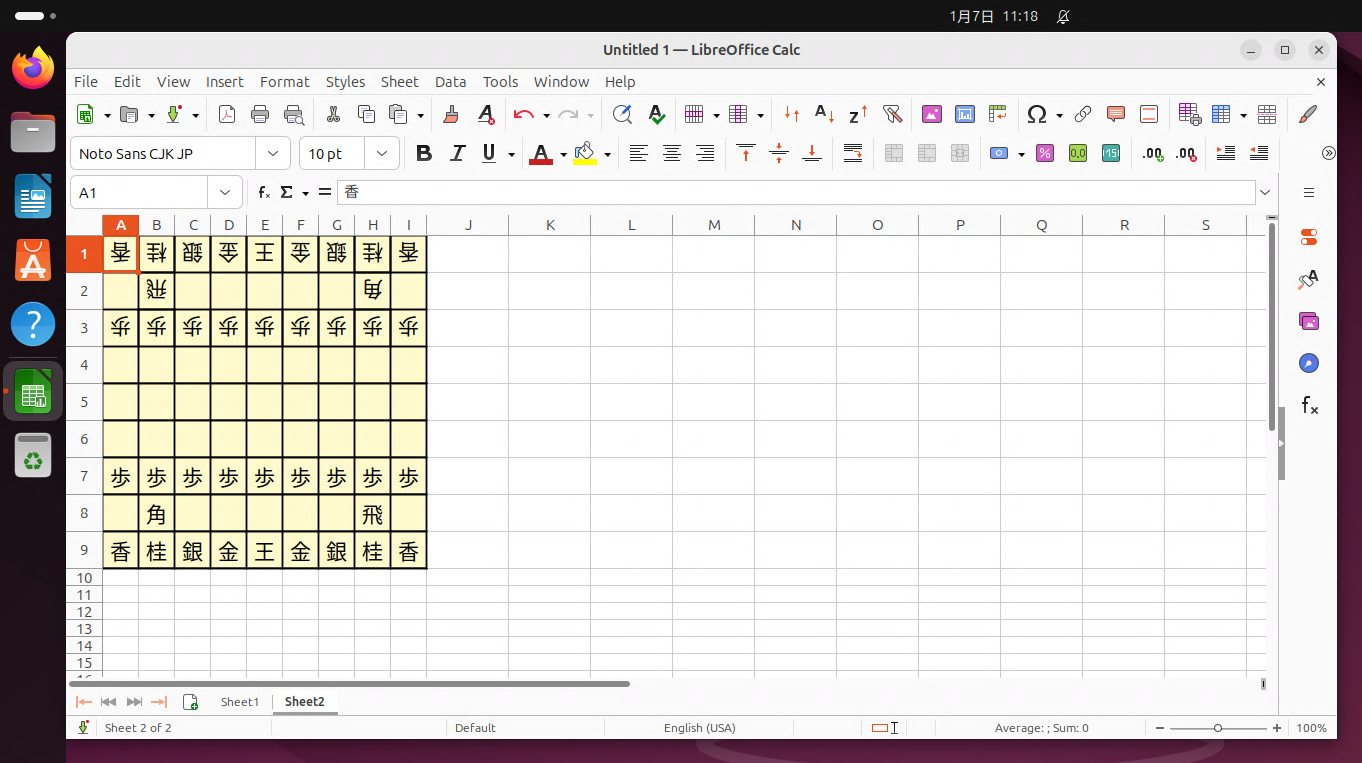Screen dimensions: 1362x763
Task: Toggle Bold formatting
Action: (424, 153)
